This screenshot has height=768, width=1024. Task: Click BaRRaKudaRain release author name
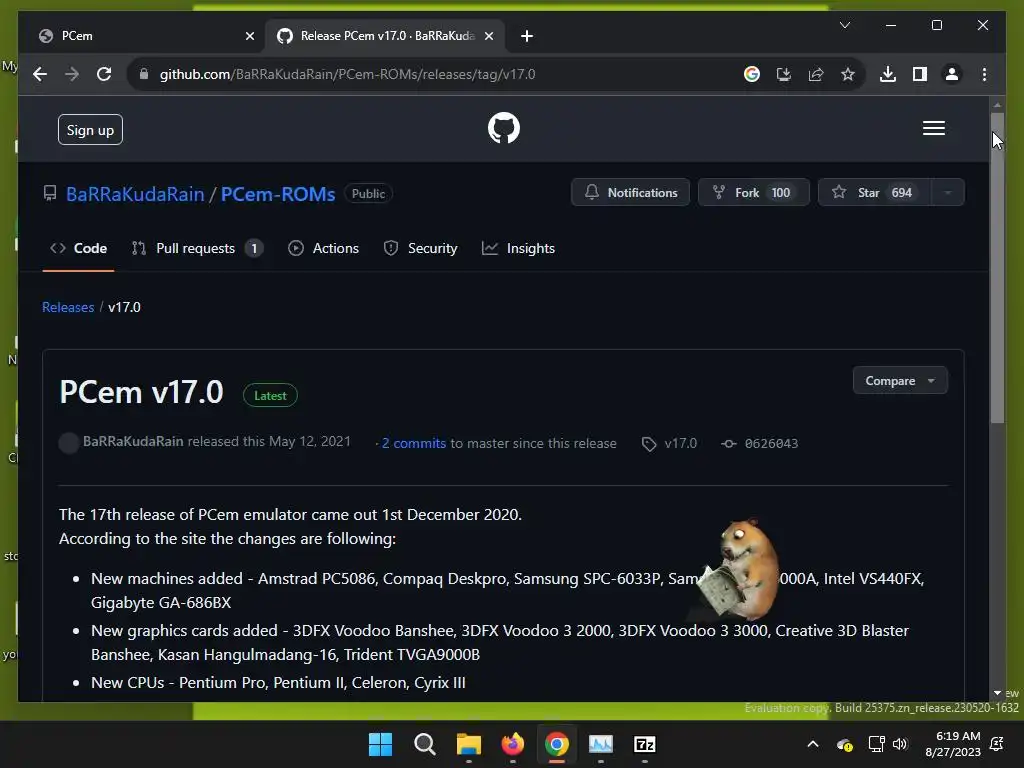(133, 441)
